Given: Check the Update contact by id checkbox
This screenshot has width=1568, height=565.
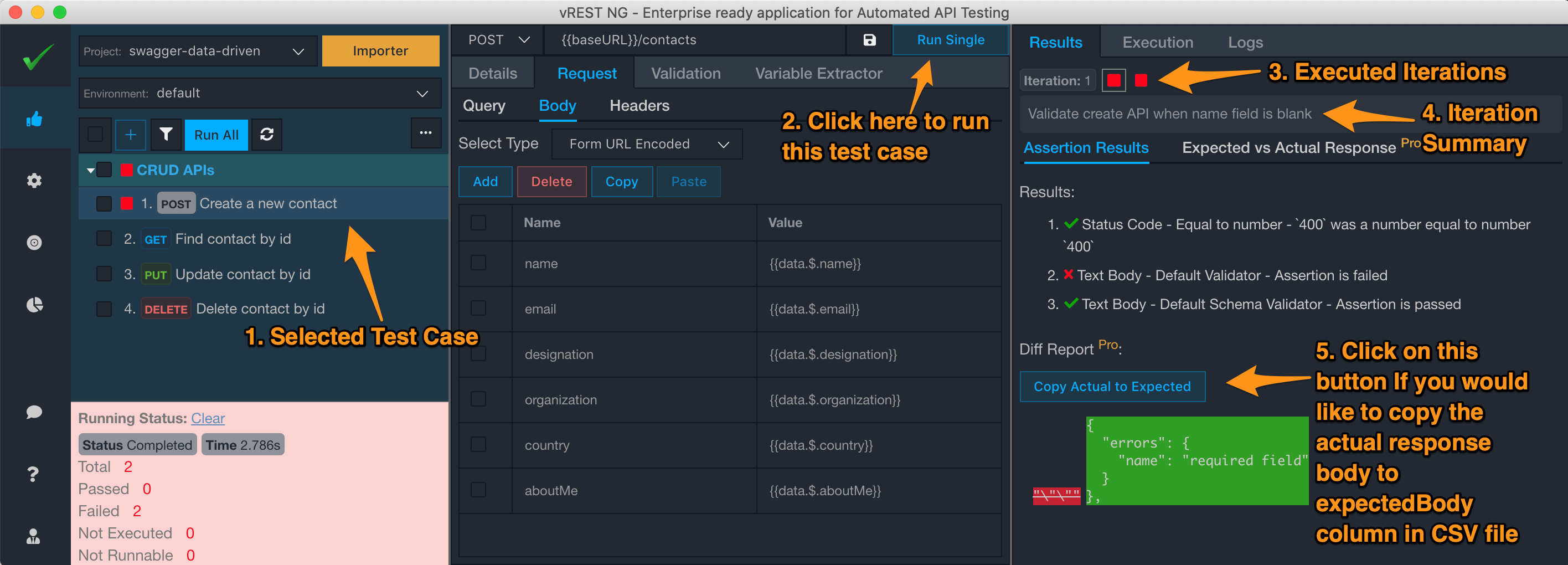Looking at the screenshot, I should 104,274.
